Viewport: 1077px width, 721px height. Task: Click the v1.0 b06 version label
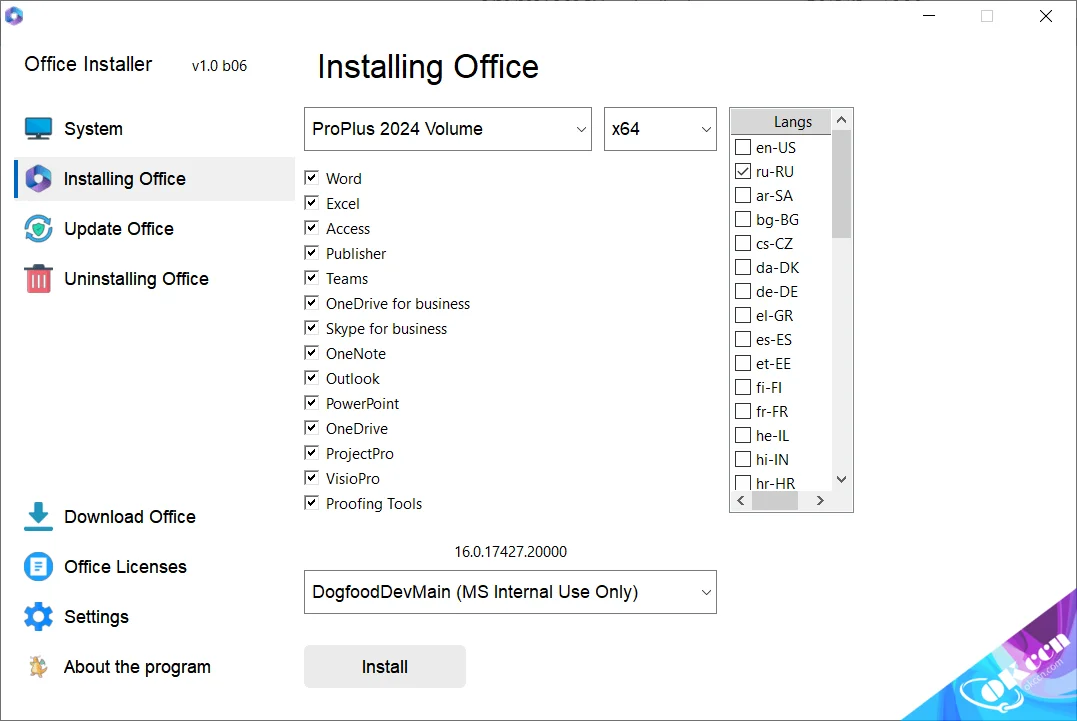point(219,66)
